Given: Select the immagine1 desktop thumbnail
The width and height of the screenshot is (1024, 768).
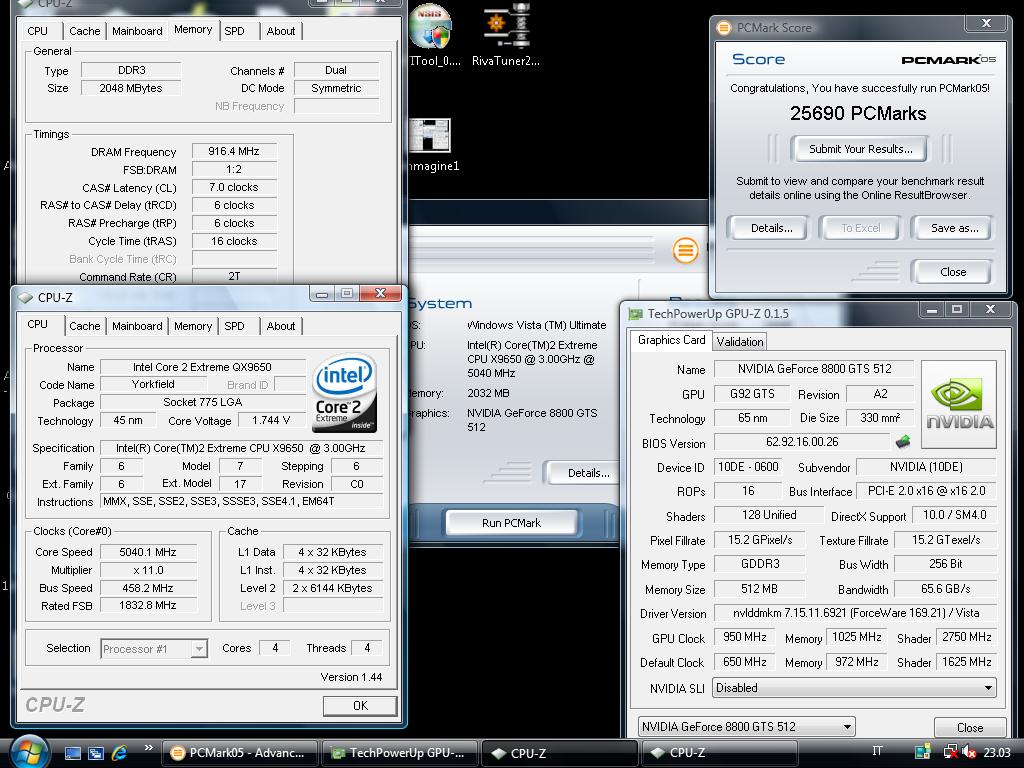Looking at the screenshot, I should click(x=432, y=145).
